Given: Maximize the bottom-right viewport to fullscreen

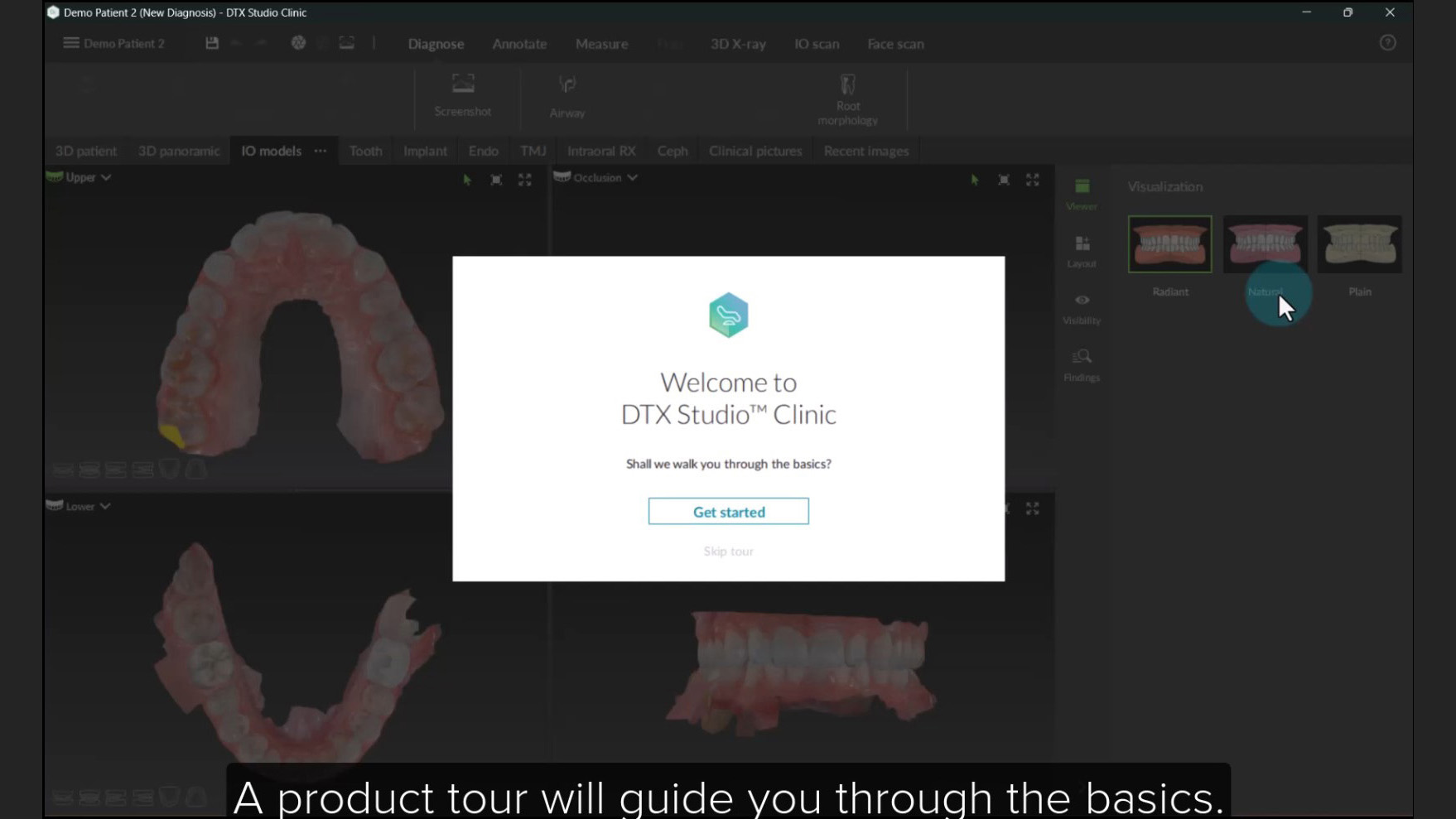Looking at the screenshot, I should coord(1033,508).
